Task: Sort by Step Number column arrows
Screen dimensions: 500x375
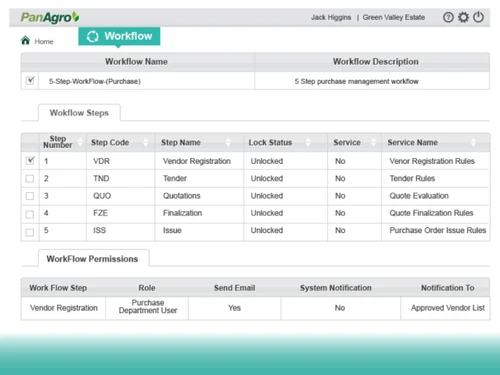Action: (x=80, y=142)
